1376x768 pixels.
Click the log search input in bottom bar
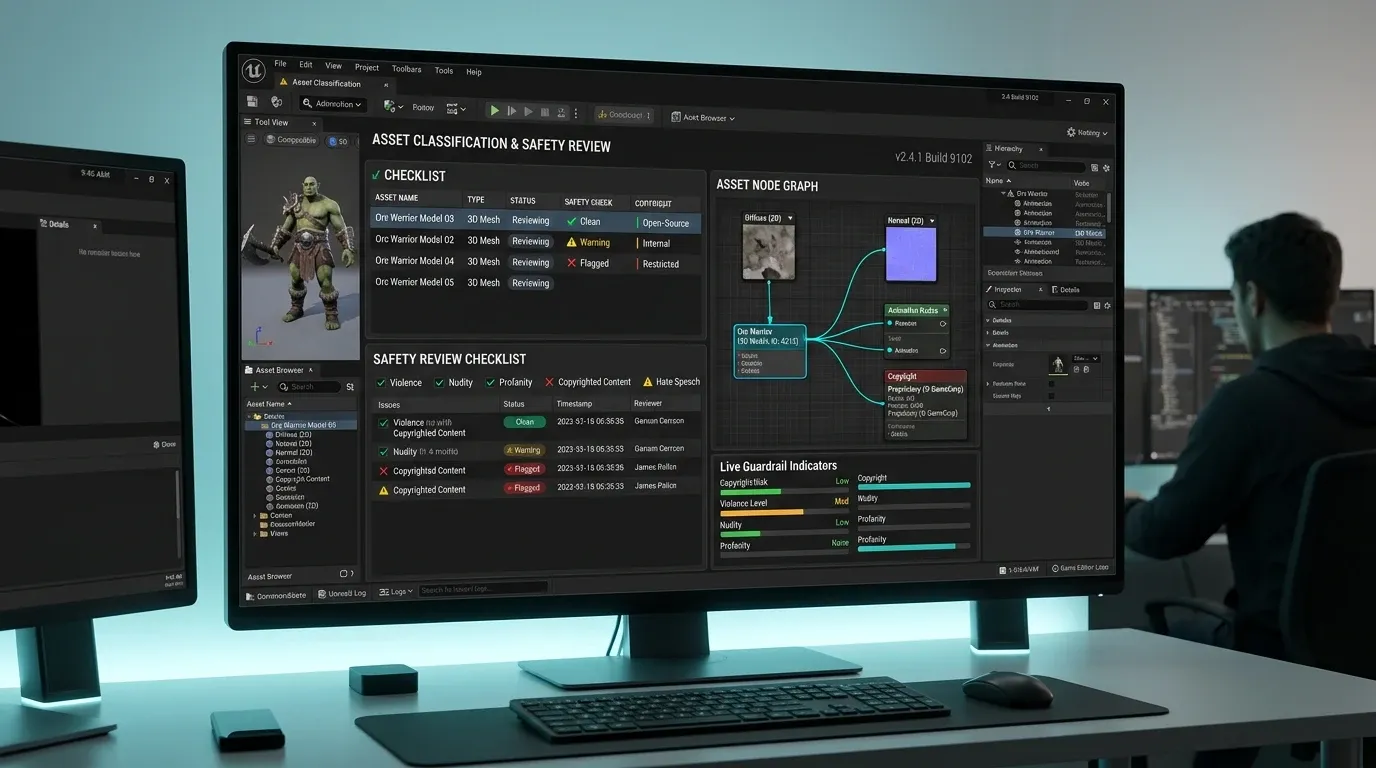pos(483,590)
